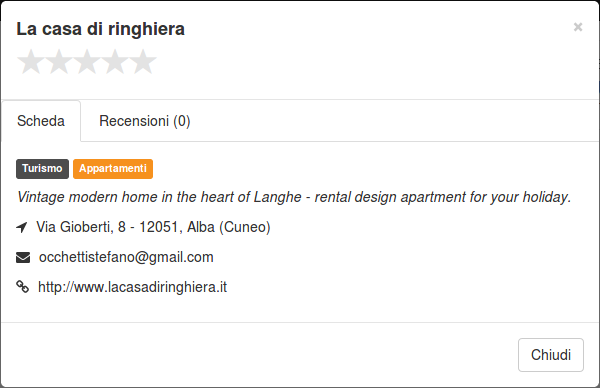Choose the third rating star
600x388 pixels.
click(87, 61)
